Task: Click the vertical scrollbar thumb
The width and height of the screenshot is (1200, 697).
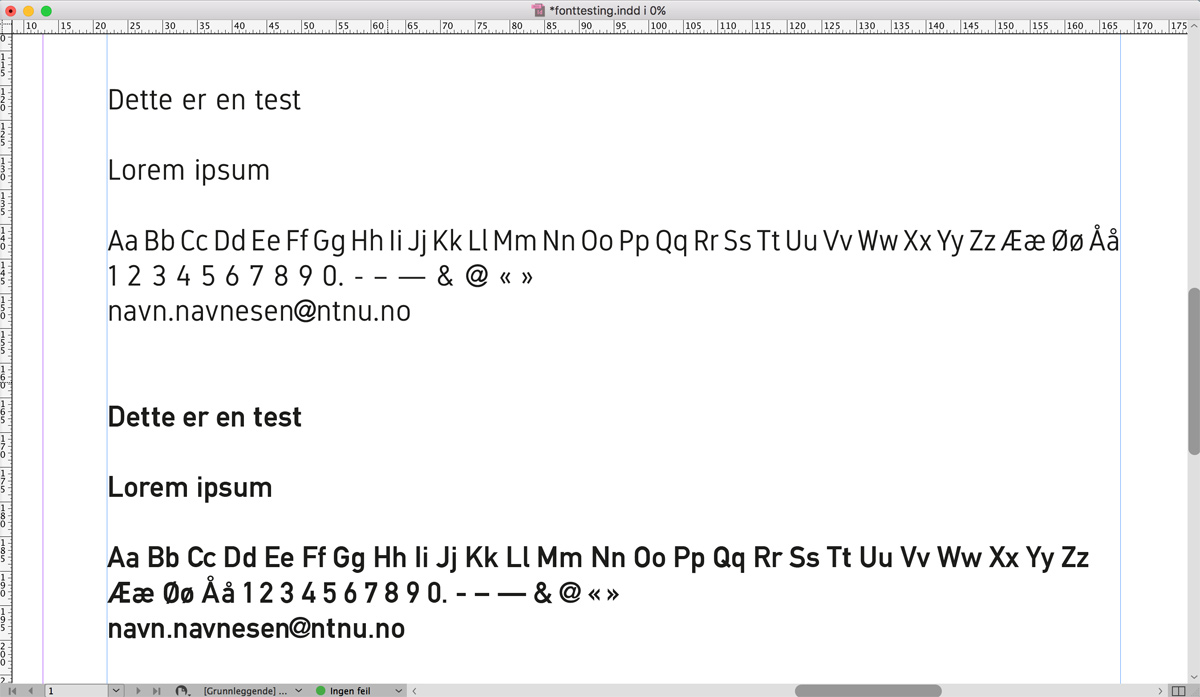Action: 1192,370
